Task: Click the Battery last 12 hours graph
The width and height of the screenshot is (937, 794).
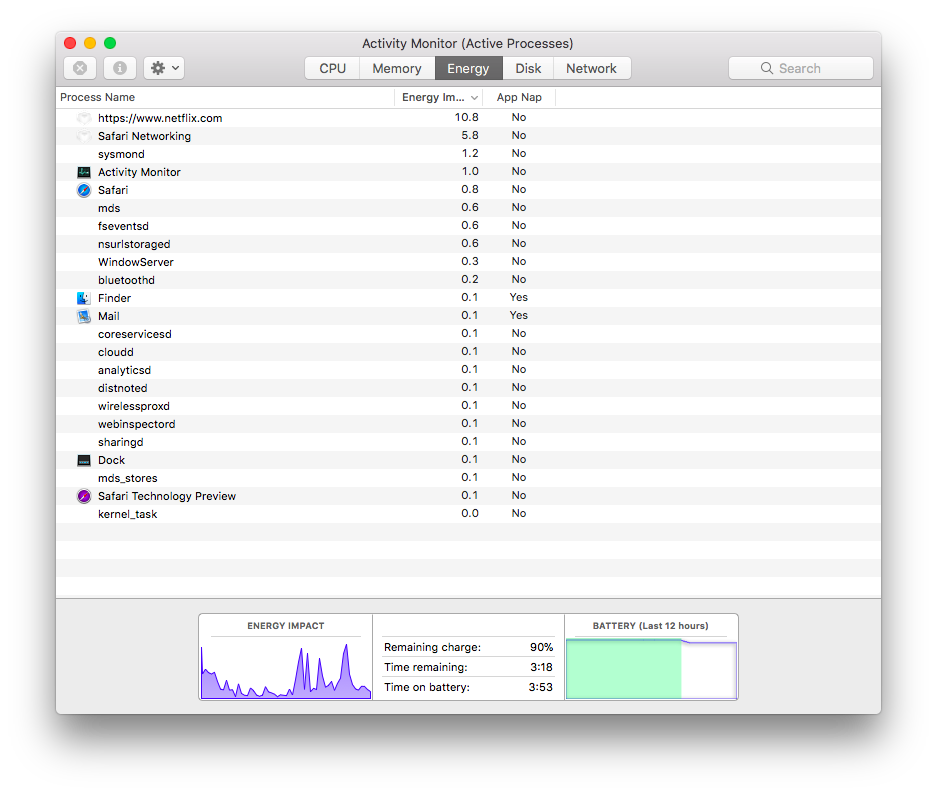Action: (651, 669)
